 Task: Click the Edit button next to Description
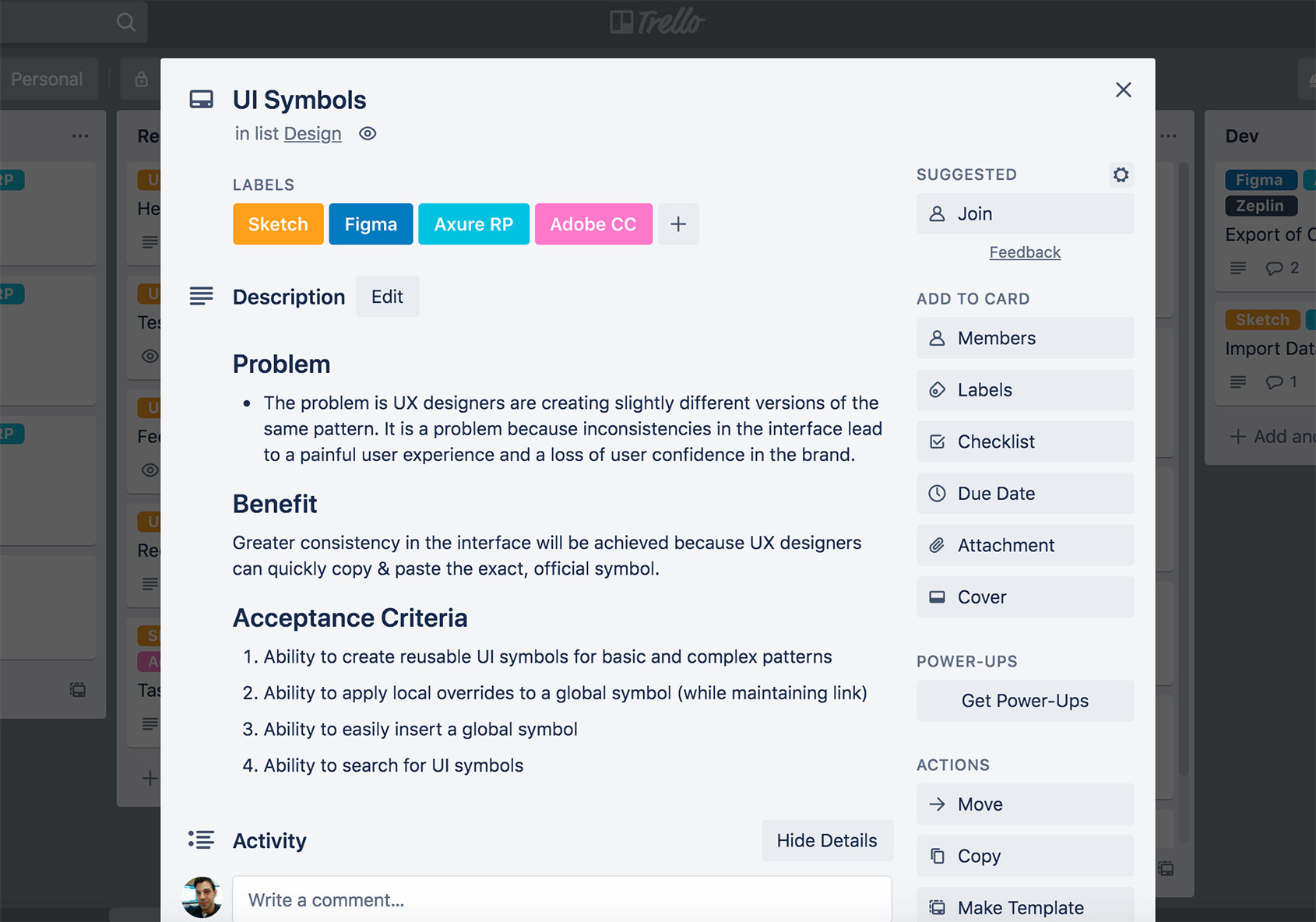click(x=387, y=297)
